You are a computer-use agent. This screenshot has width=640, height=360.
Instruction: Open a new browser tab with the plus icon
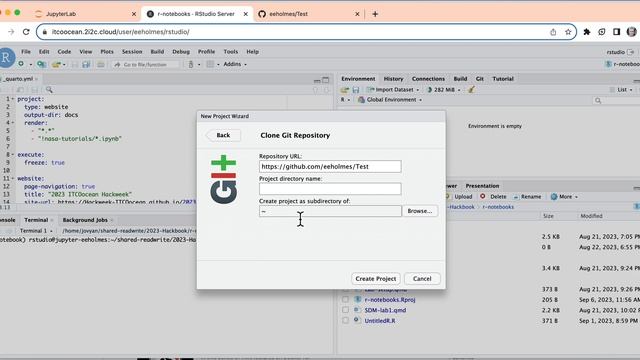point(375,14)
